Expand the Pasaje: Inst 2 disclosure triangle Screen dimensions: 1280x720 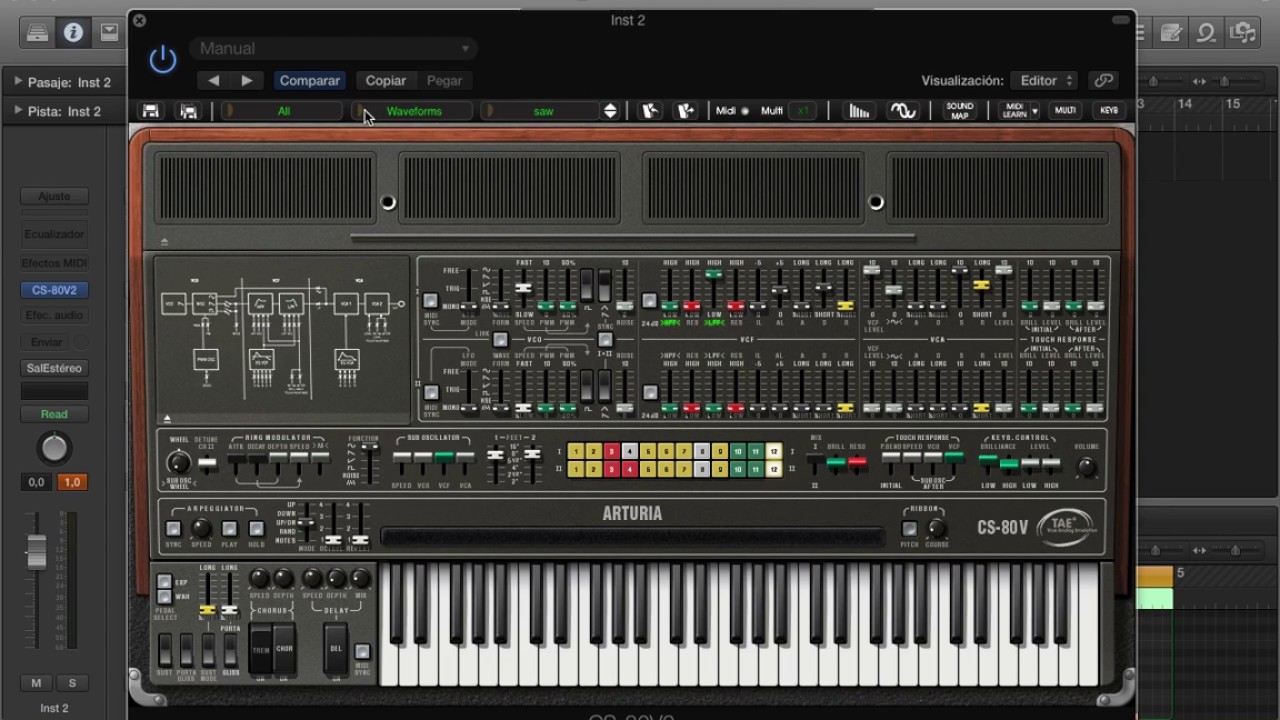click(17, 82)
